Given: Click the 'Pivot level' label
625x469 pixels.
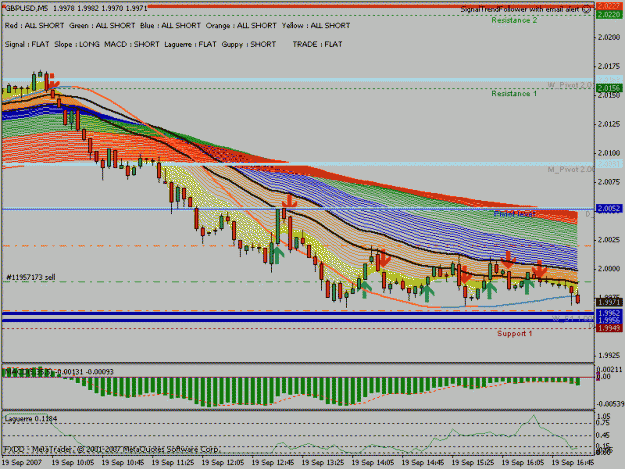Looking at the screenshot, I should (515, 214).
